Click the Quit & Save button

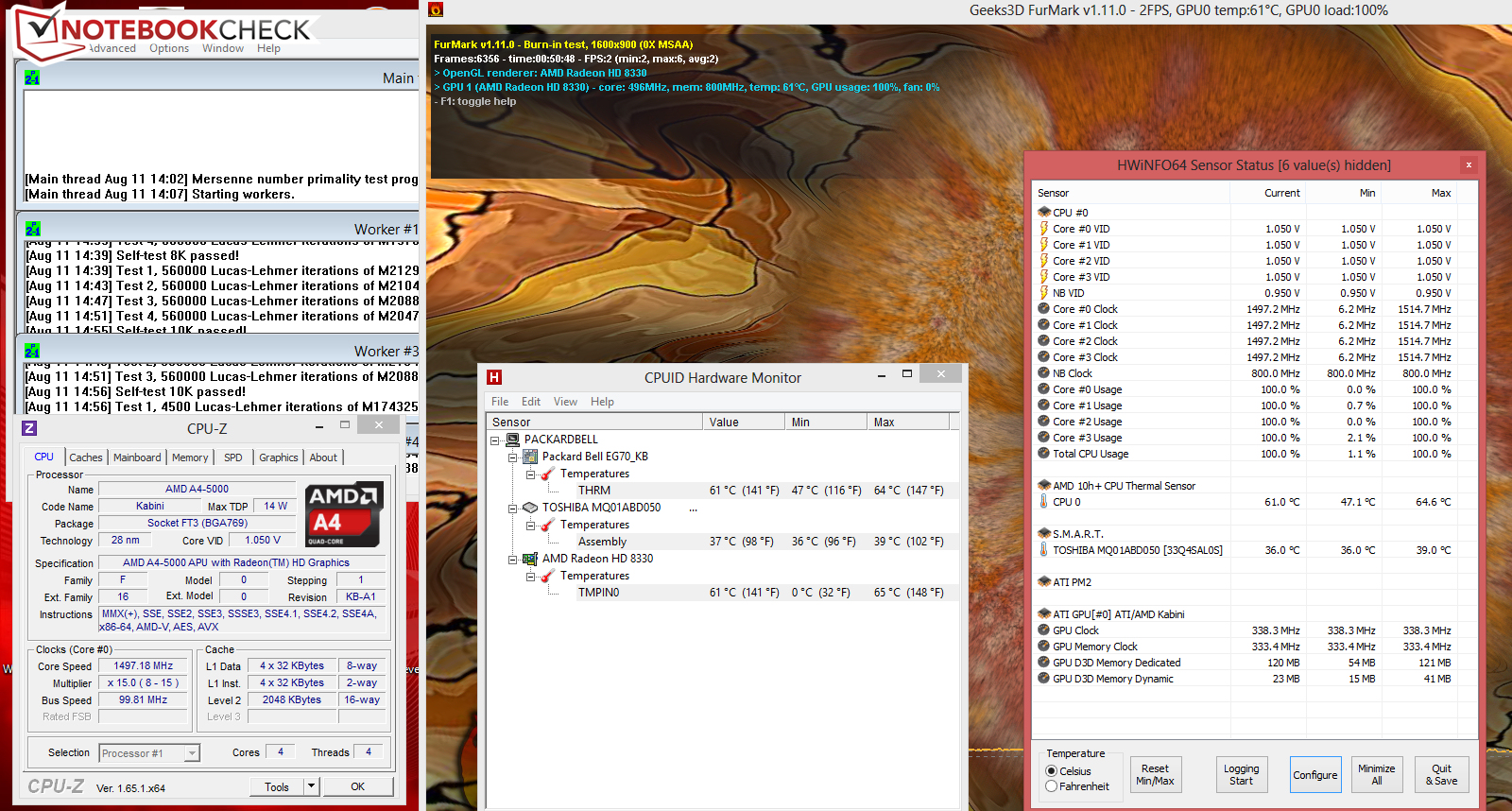[x=1442, y=775]
